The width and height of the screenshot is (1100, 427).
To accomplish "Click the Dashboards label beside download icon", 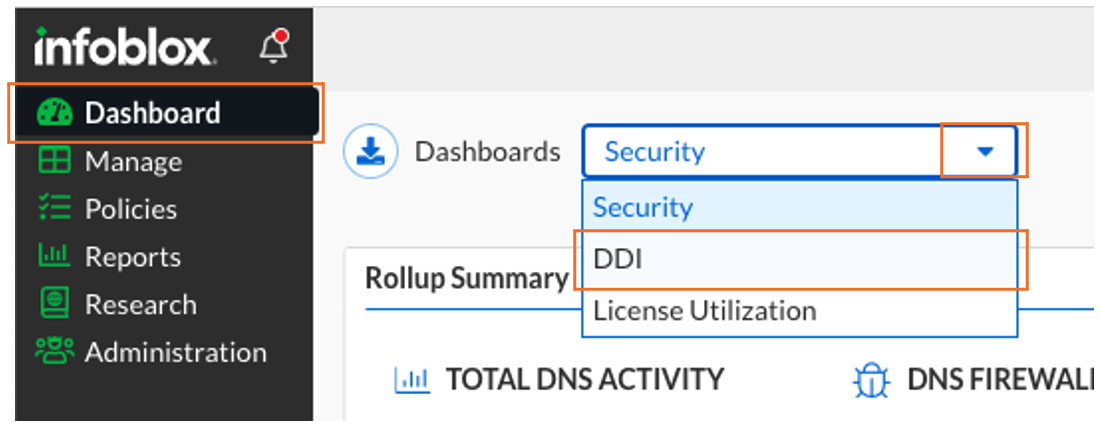I will [x=487, y=152].
